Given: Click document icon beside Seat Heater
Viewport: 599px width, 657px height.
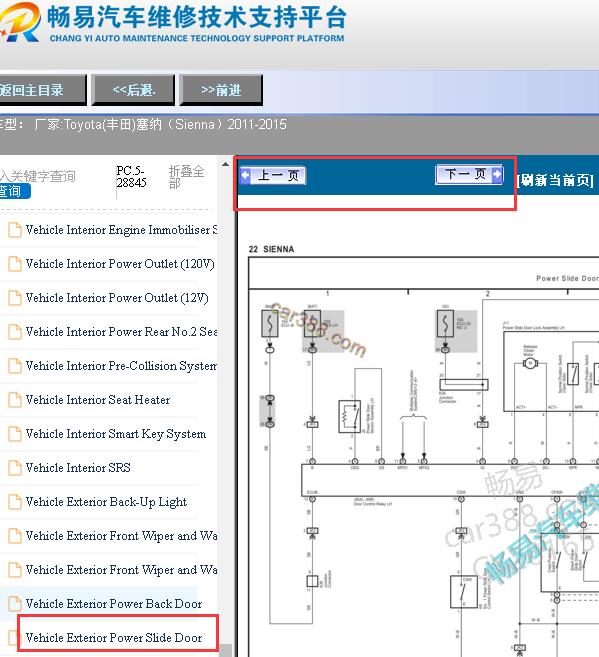Looking at the screenshot, I should [15, 400].
